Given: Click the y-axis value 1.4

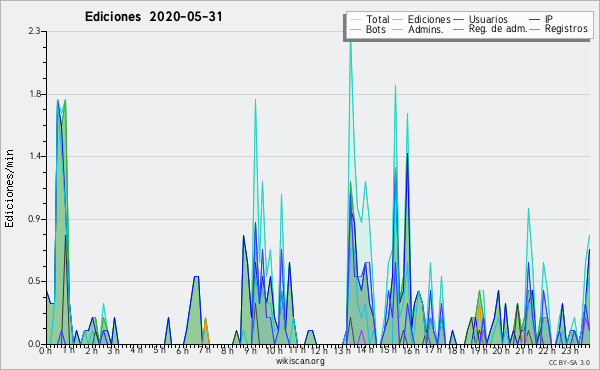Looking at the screenshot, I should coord(35,156).
